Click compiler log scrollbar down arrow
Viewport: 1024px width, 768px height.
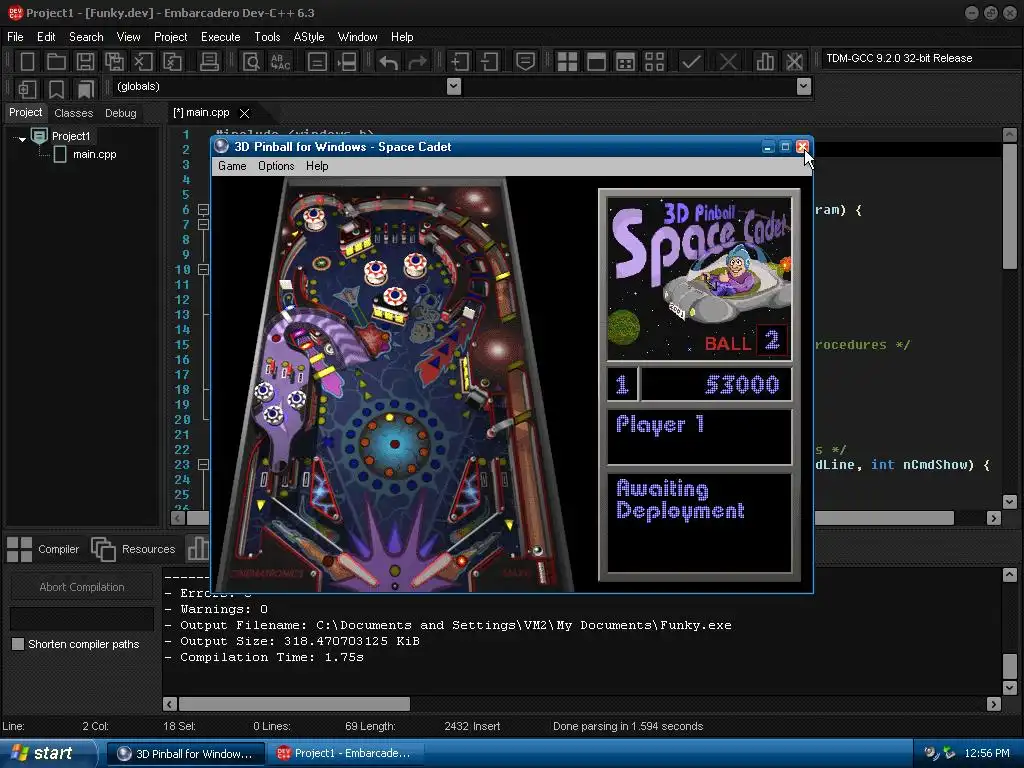click(1010, 687)
